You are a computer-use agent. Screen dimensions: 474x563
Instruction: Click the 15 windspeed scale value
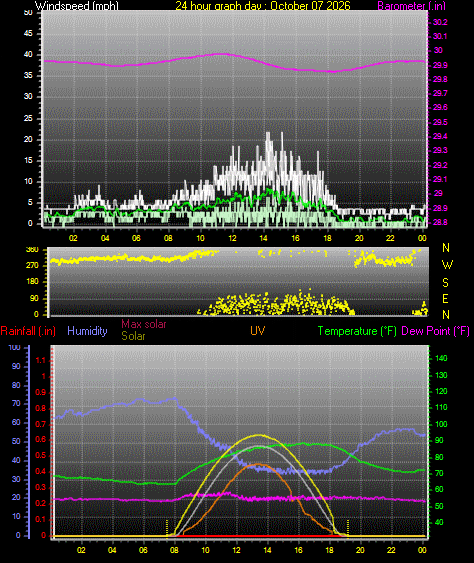[28, 160]
